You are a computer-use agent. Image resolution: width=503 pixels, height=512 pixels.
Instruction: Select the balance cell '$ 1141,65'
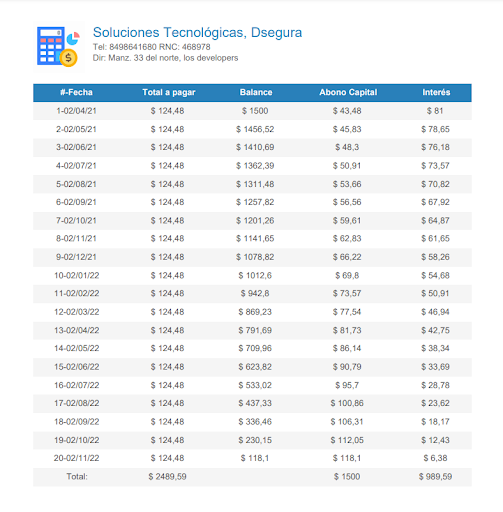tap(255, 239)
